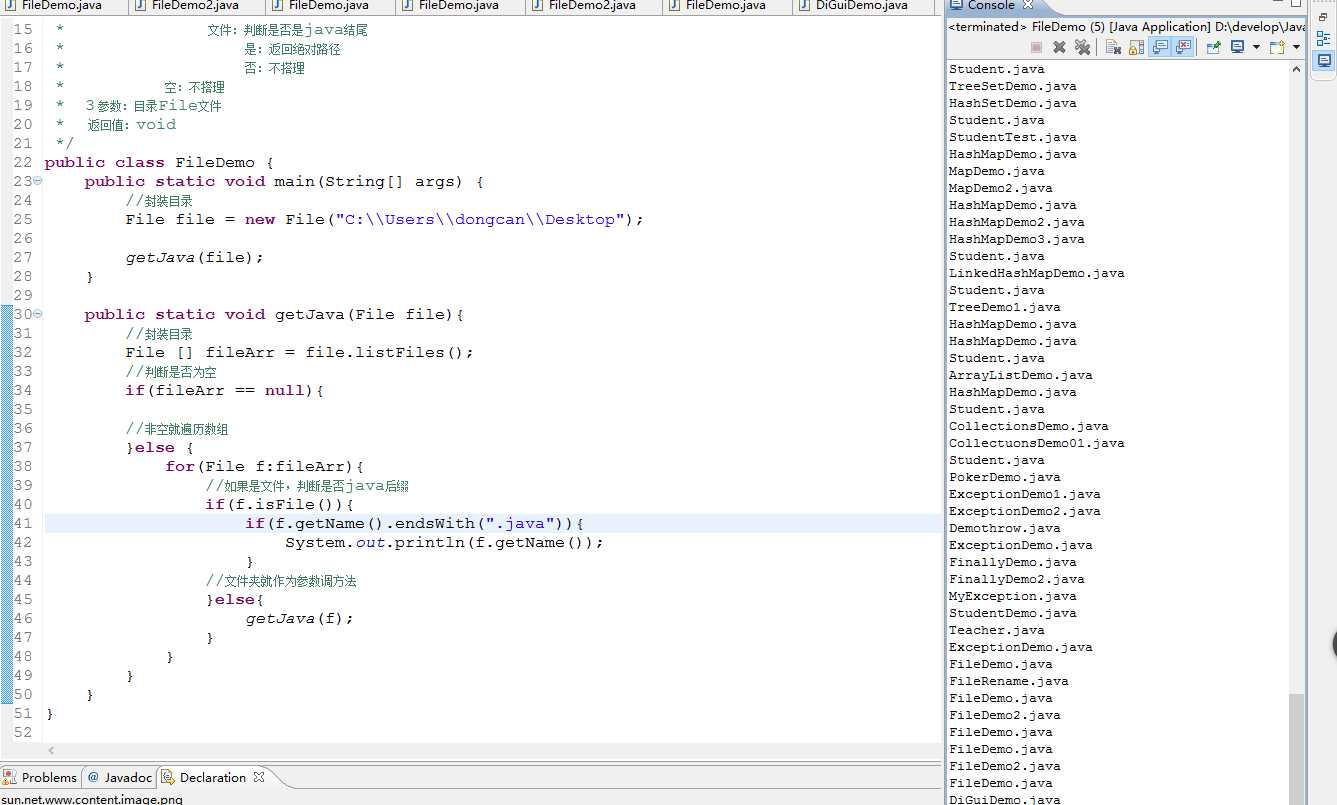Click StudentTest.java in console output
Screen dimensions: 1337x805
(1012, 137)
